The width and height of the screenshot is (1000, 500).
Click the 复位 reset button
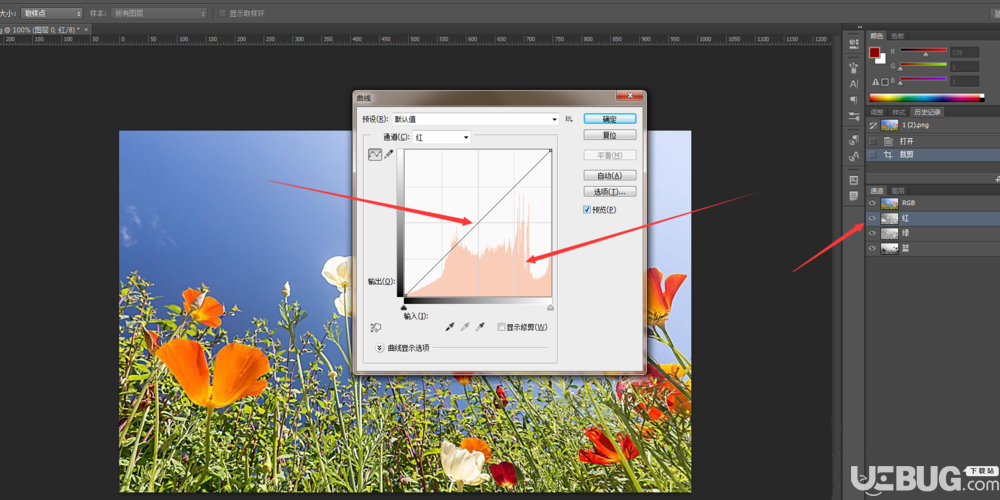pyautogui.click(x=610, y=135)
